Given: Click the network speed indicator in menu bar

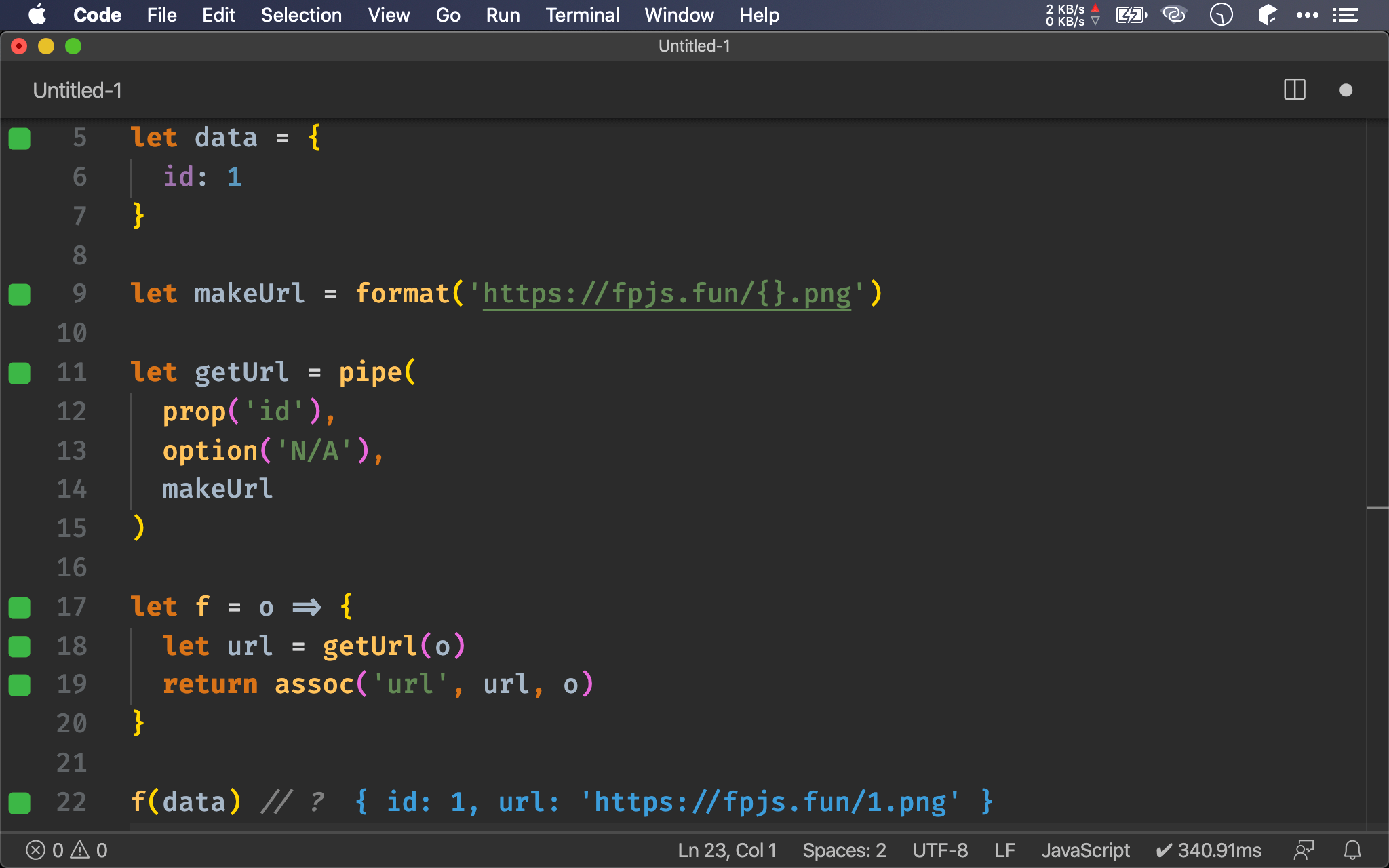Looking at the screenshot, I should [x=1072, y=15].
